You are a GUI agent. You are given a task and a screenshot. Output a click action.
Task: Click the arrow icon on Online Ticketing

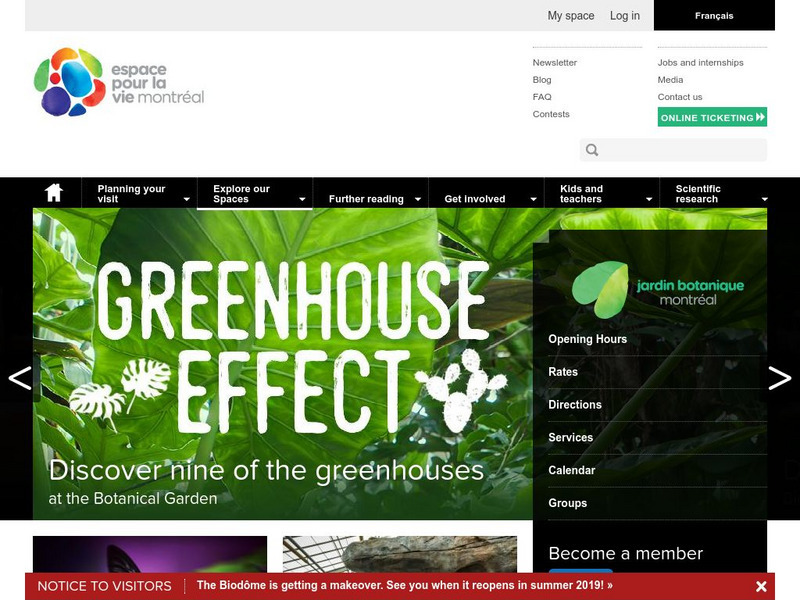[757, 117]
